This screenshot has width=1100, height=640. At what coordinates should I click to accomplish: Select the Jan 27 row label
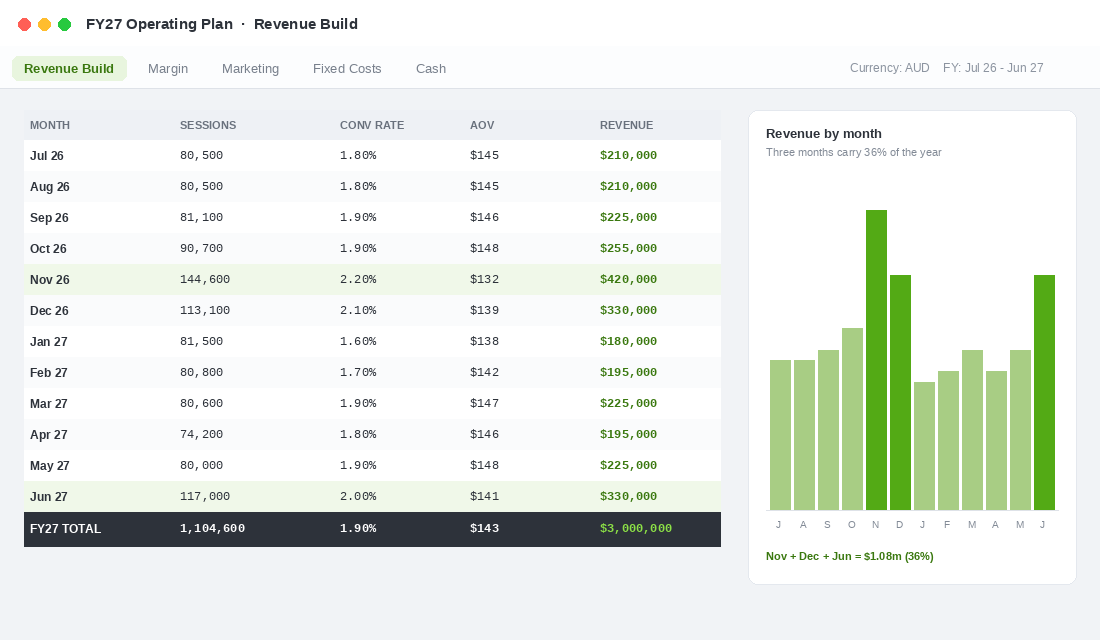[48, 342]
